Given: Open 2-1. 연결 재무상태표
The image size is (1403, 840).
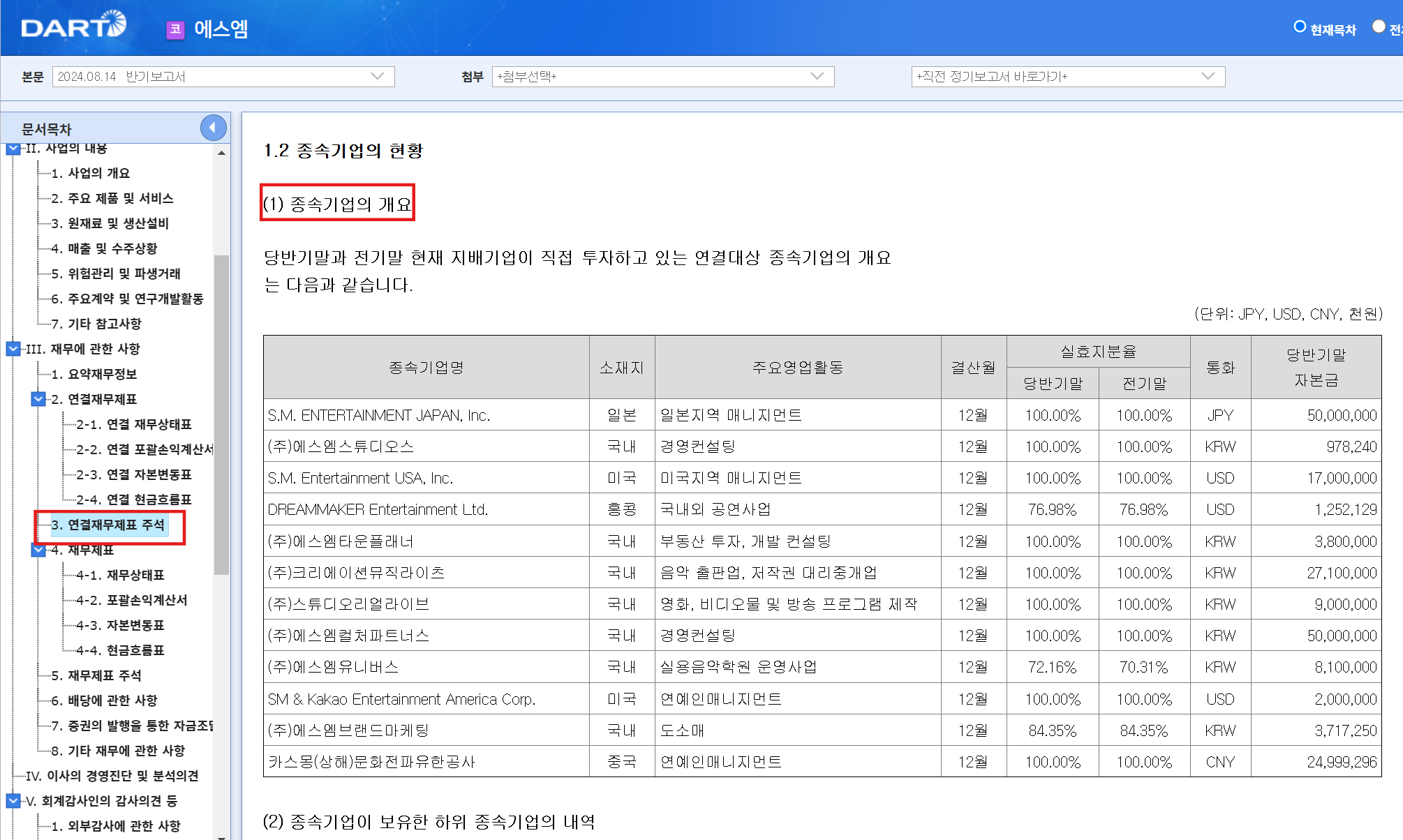Looking at the screenshot, I should (134, 424).
